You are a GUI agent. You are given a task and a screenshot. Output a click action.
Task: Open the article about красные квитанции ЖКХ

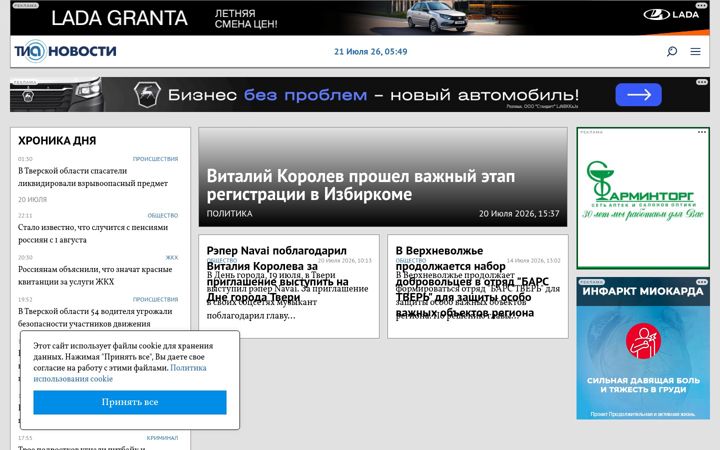click(95, 276)
